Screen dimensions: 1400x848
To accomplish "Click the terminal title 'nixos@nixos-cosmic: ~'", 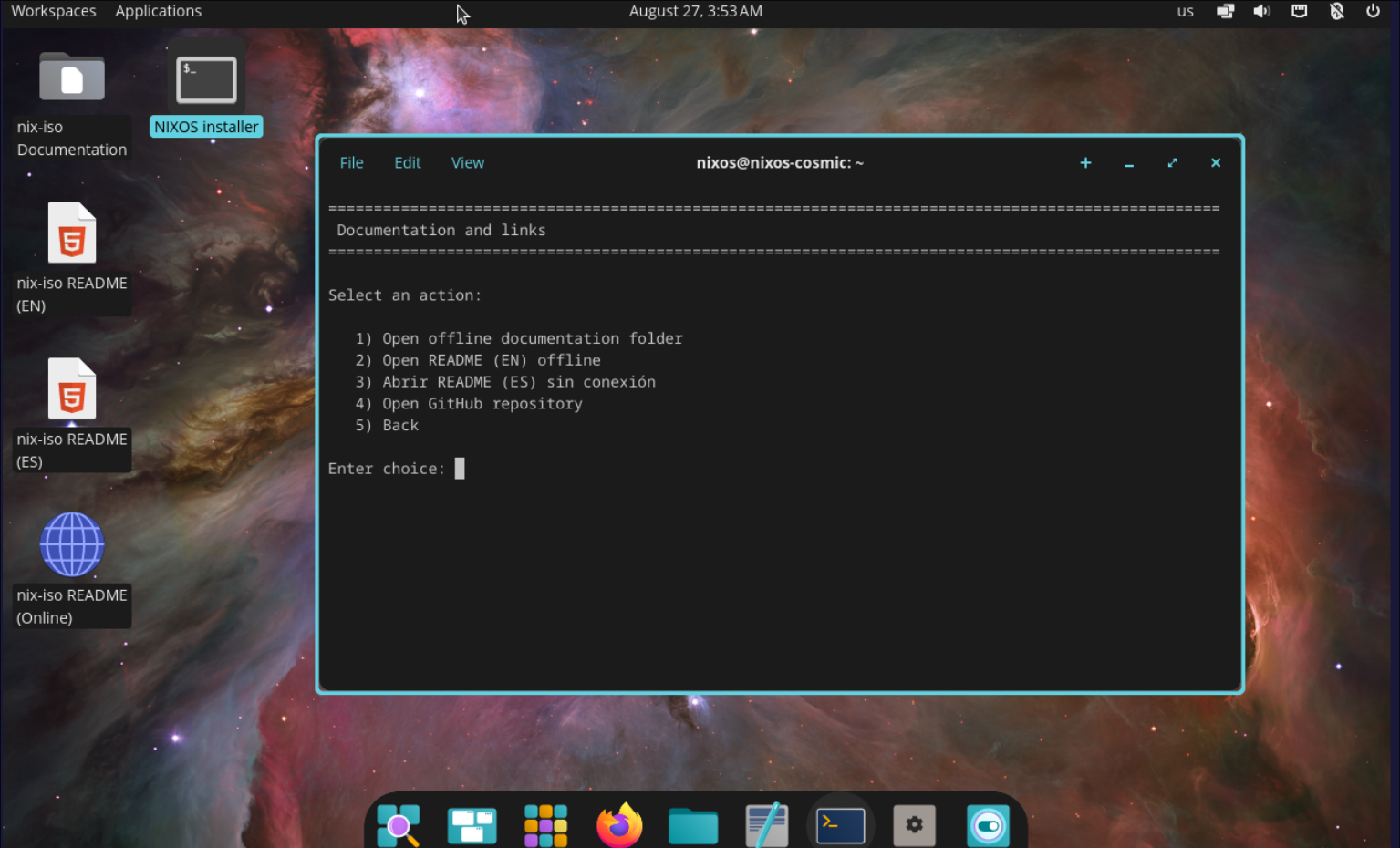I will tap(780, 162).
